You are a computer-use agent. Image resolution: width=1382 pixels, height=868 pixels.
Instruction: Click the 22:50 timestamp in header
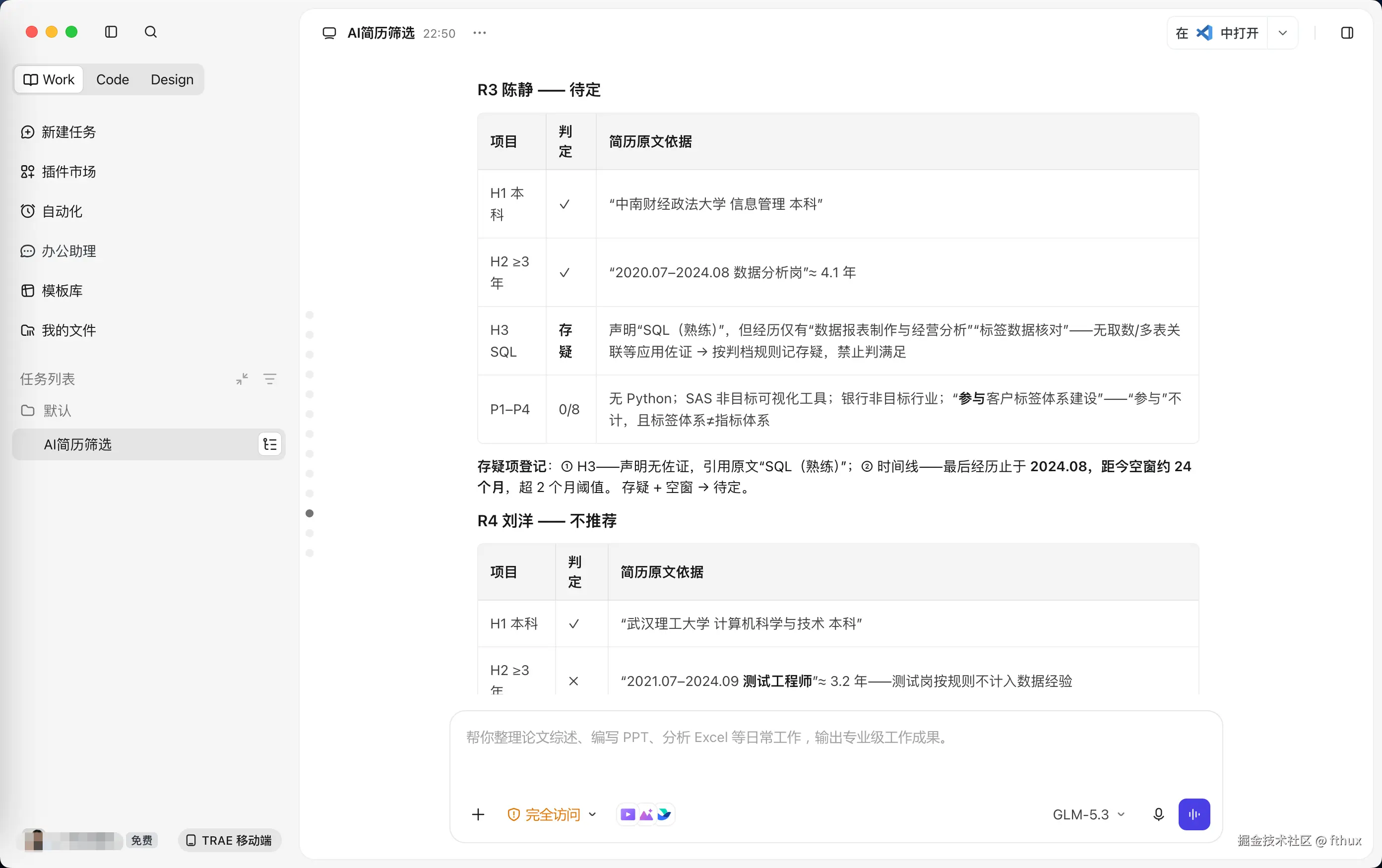click(439, 33)
